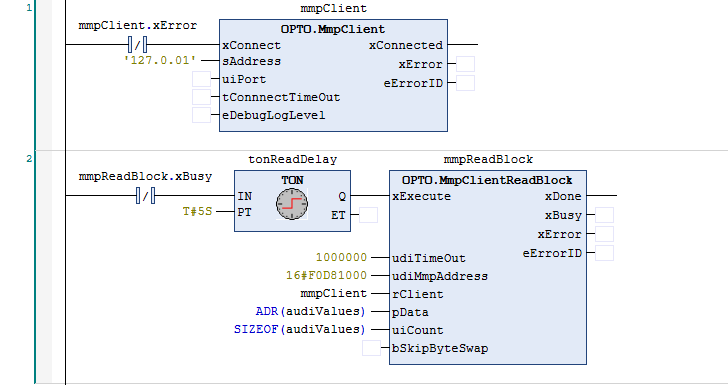Image resolution: width=728 pixels, height=387 pixels.
Task: Select the pData pin label
Action: [x=410, y=312]
